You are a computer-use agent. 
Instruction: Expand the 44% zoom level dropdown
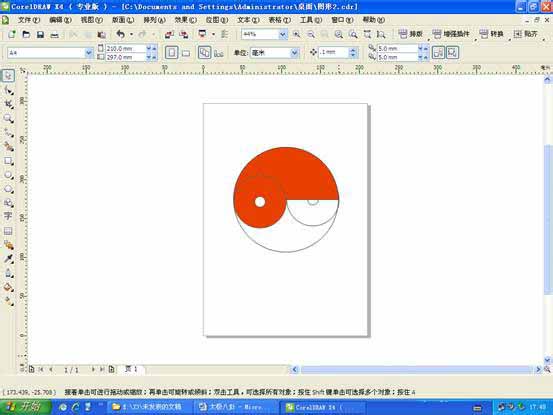[x=283, y=35]
